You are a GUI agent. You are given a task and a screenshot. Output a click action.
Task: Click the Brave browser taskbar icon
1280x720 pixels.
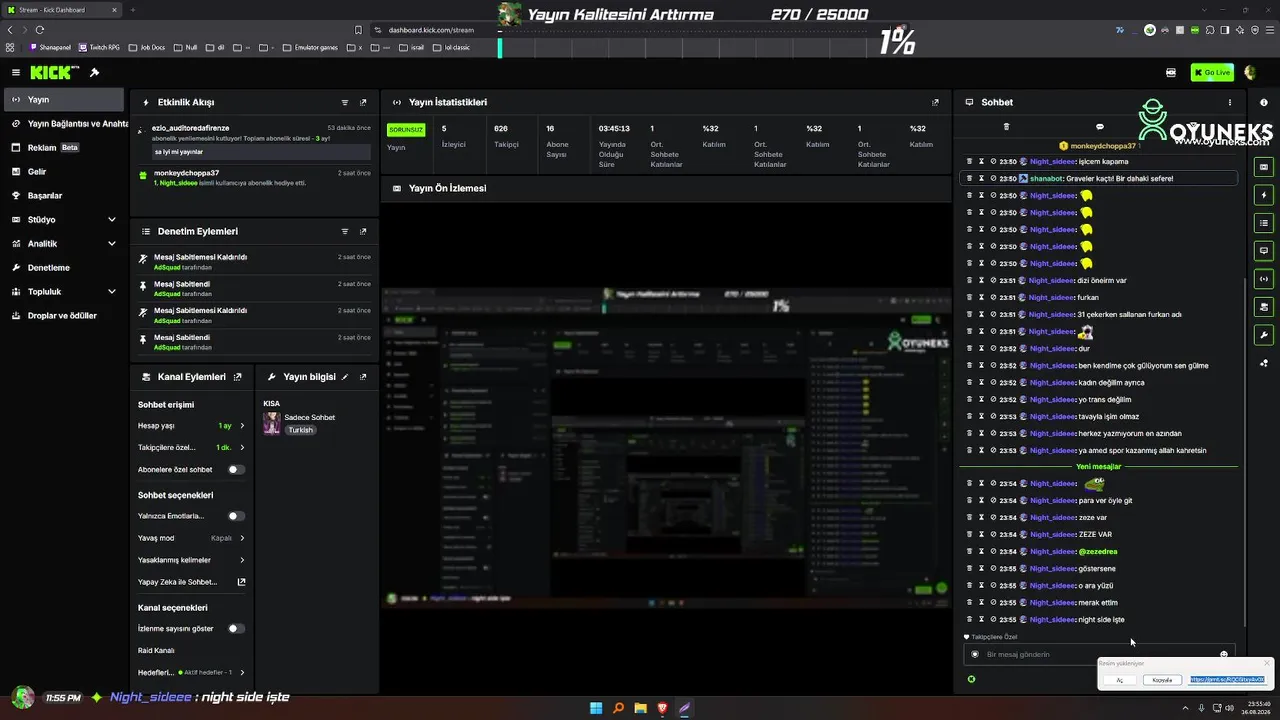pyautogui.click(x=662, y=709)
